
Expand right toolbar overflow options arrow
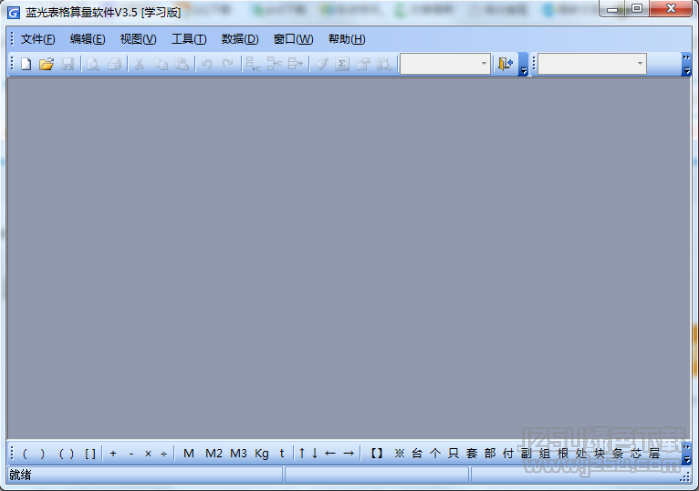[687, 65]
